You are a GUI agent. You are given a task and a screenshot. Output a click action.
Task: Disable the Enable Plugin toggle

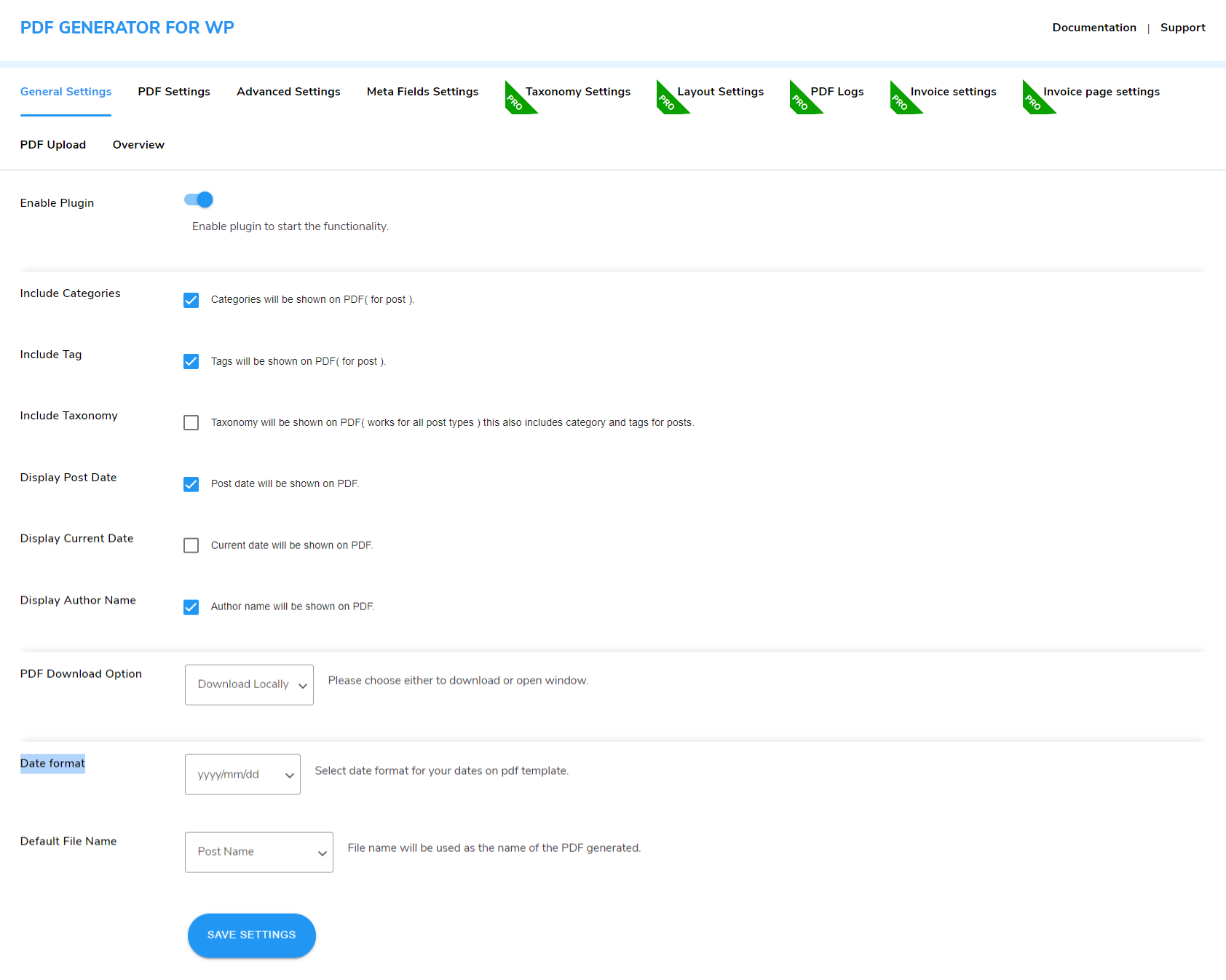(197, 199)
